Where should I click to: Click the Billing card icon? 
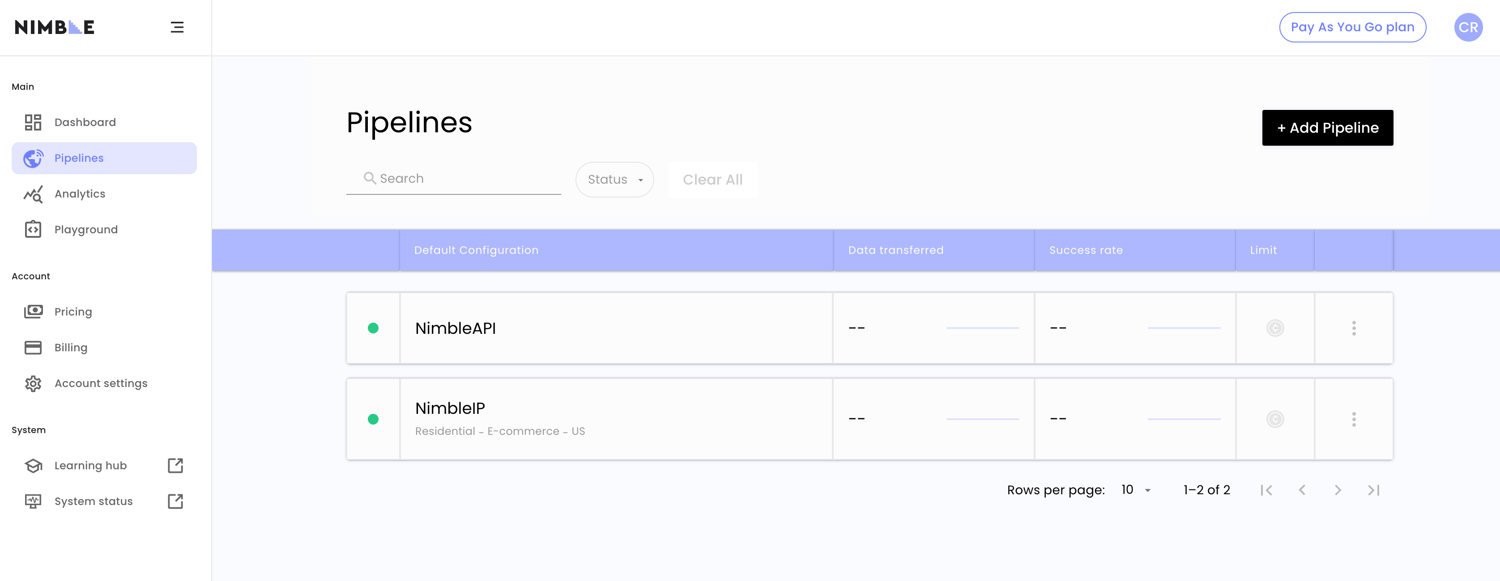pyautogui.click(x=33, y=348)
